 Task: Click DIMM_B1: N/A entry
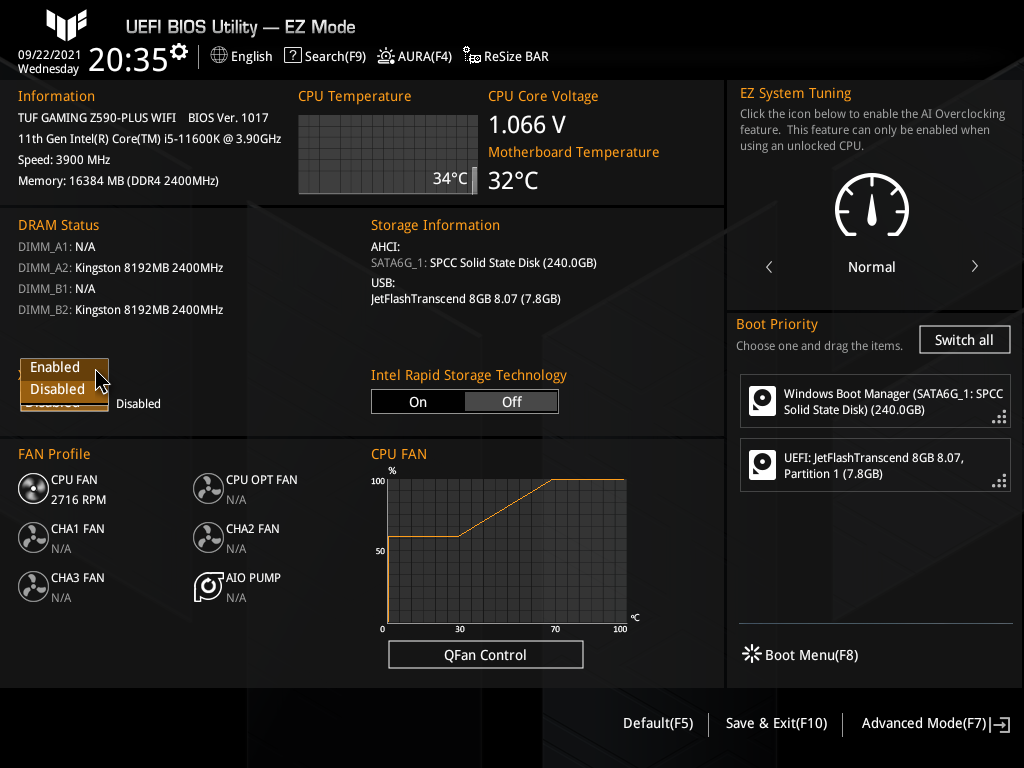[57, 289]
